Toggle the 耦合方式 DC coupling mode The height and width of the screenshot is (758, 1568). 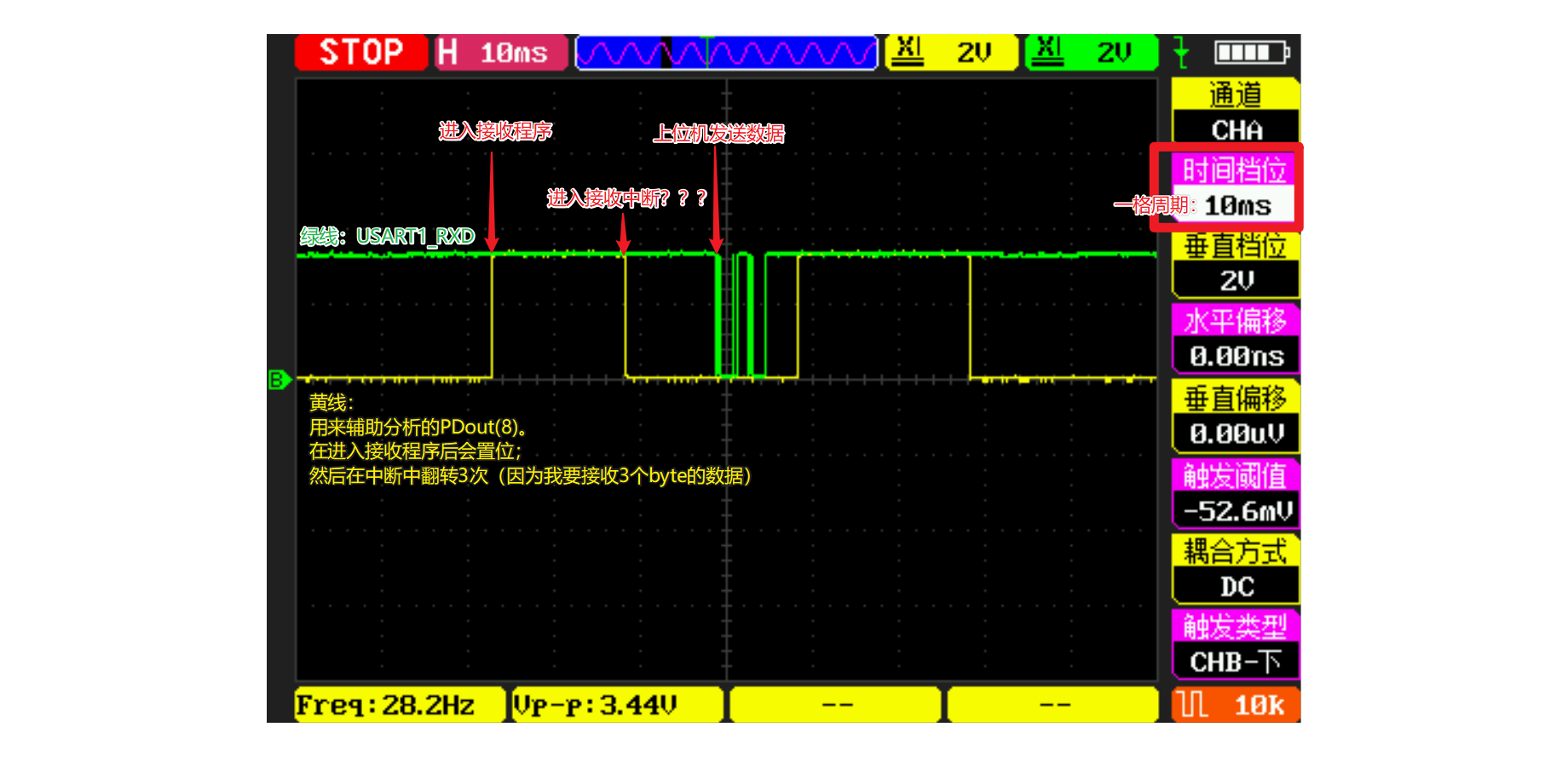[x=1236, y=569]
